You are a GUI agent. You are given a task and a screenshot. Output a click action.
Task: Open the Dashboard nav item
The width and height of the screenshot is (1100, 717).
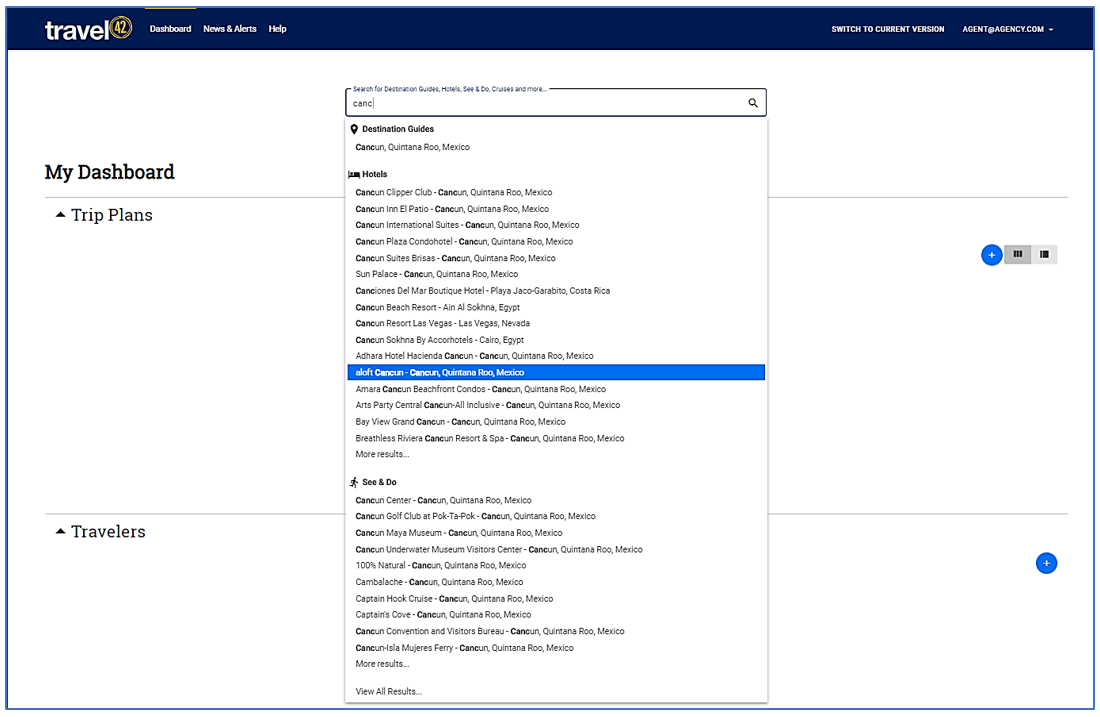pos(170,29)
